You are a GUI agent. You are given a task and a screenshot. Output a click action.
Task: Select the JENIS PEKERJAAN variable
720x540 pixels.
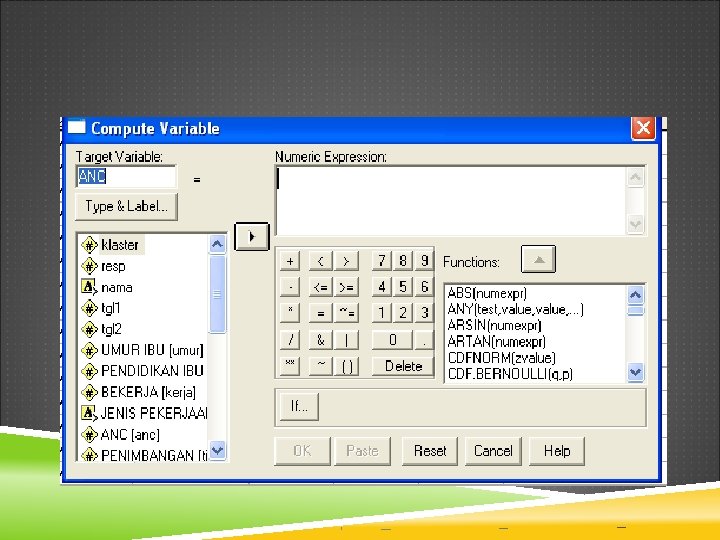click(x=143, y=413)
